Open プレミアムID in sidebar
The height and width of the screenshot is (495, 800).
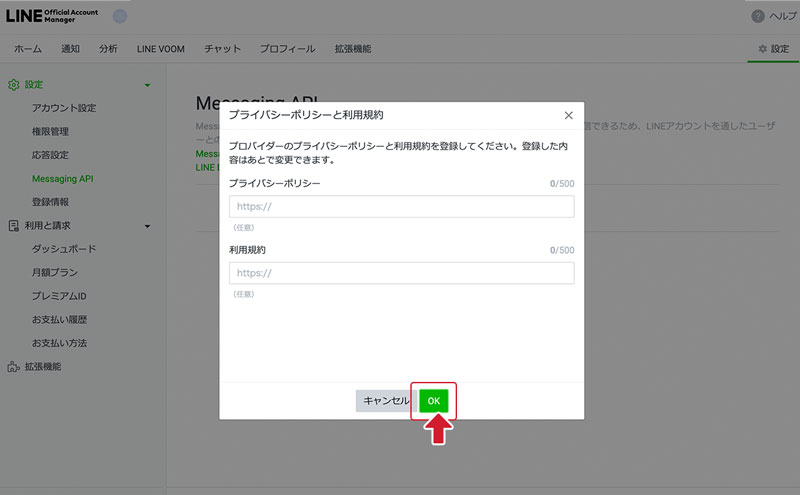click(x=59, y=296)
